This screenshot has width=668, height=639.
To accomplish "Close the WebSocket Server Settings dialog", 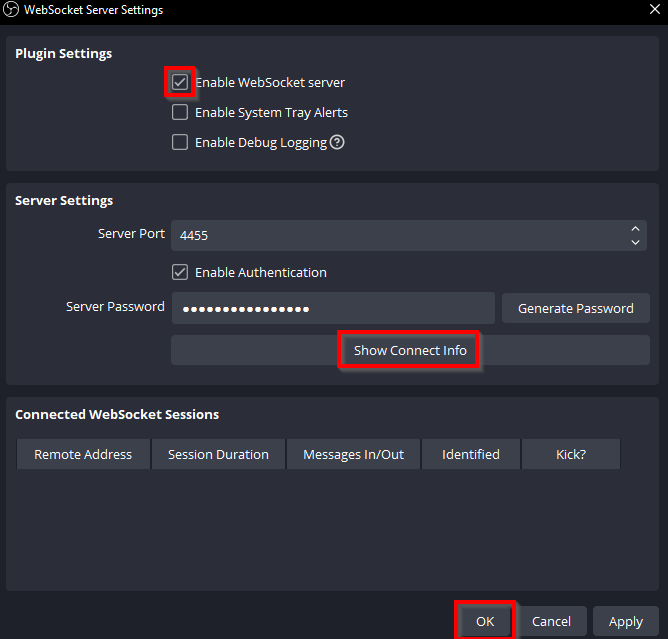I will [654, 10].
